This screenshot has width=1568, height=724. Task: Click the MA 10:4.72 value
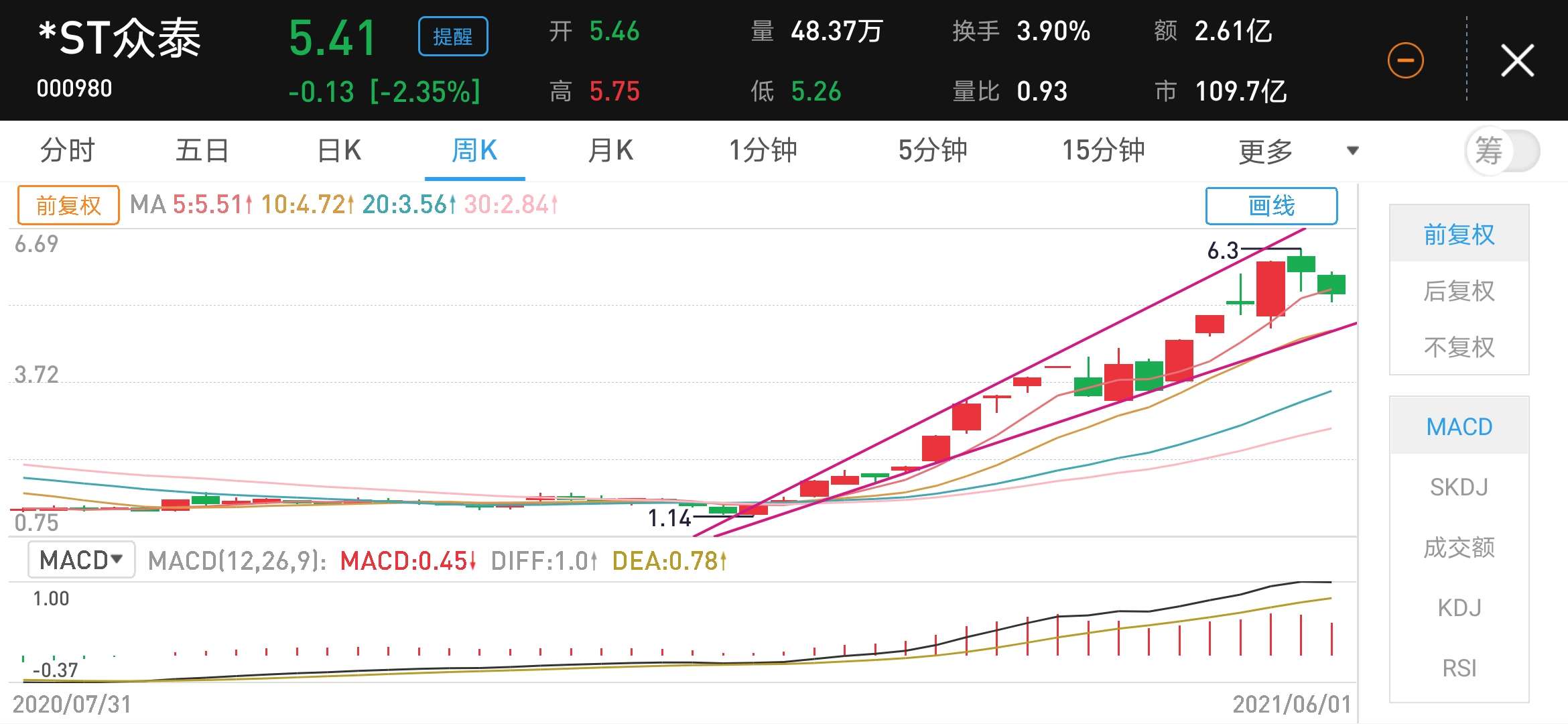pyautogui.click(x=308, y=204)
